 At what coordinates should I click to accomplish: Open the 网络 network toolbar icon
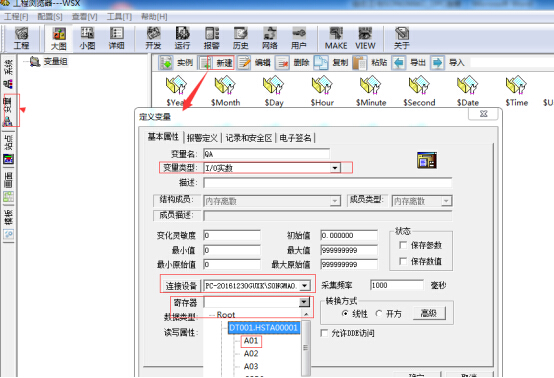click(x=270, y=38)
